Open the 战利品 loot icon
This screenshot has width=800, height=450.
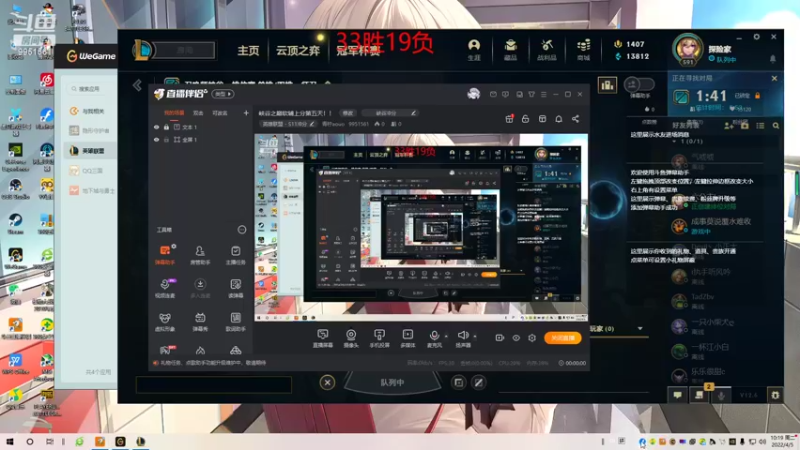(546, 50)
